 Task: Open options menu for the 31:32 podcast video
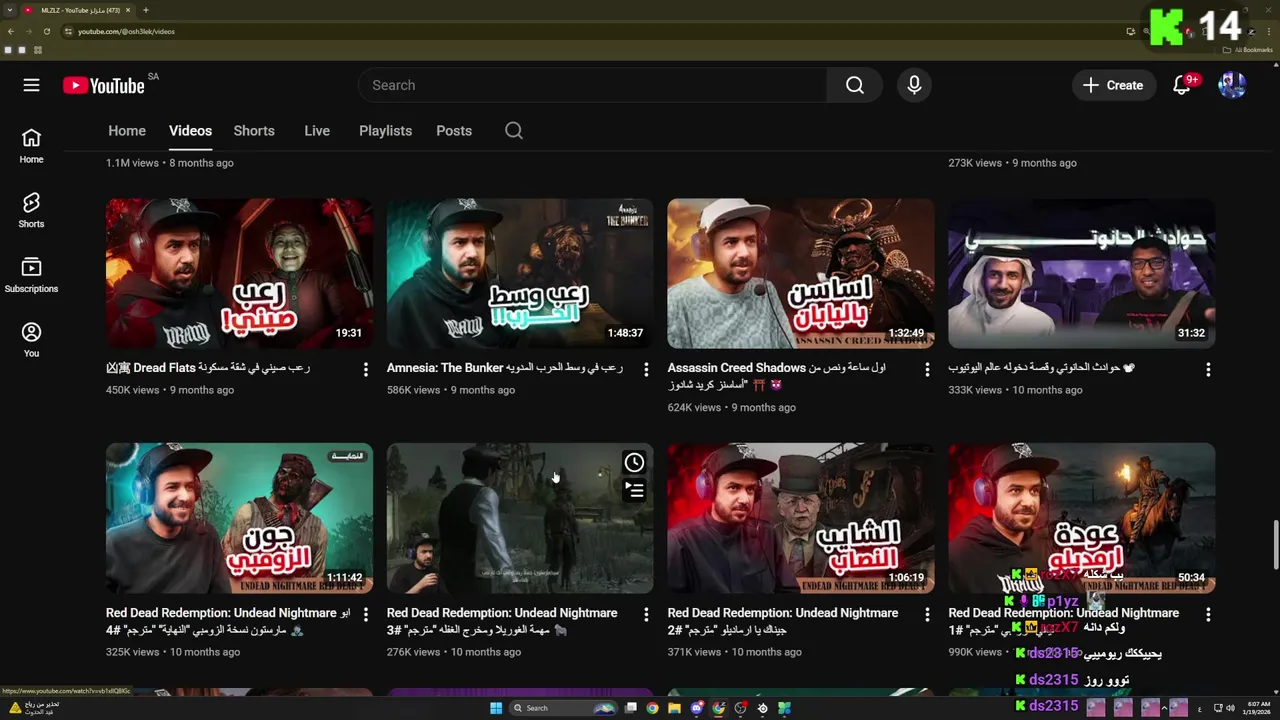tap(1208, 370)
